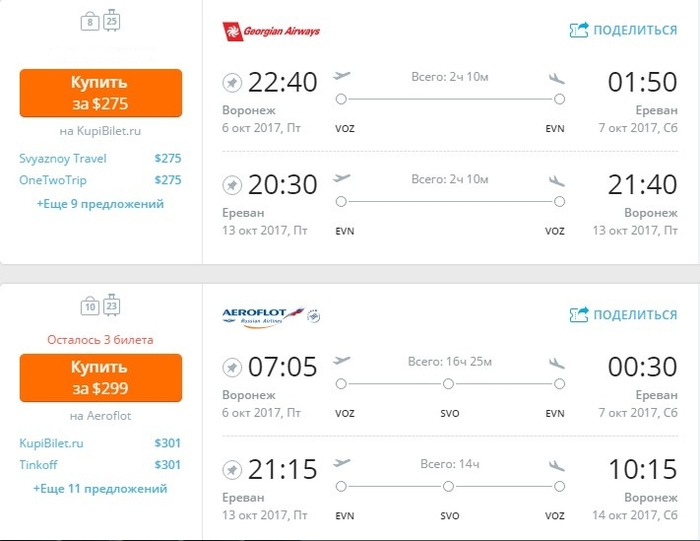Buy the ticket for $275
Screen dimensions: 700x541
[100, 92]
